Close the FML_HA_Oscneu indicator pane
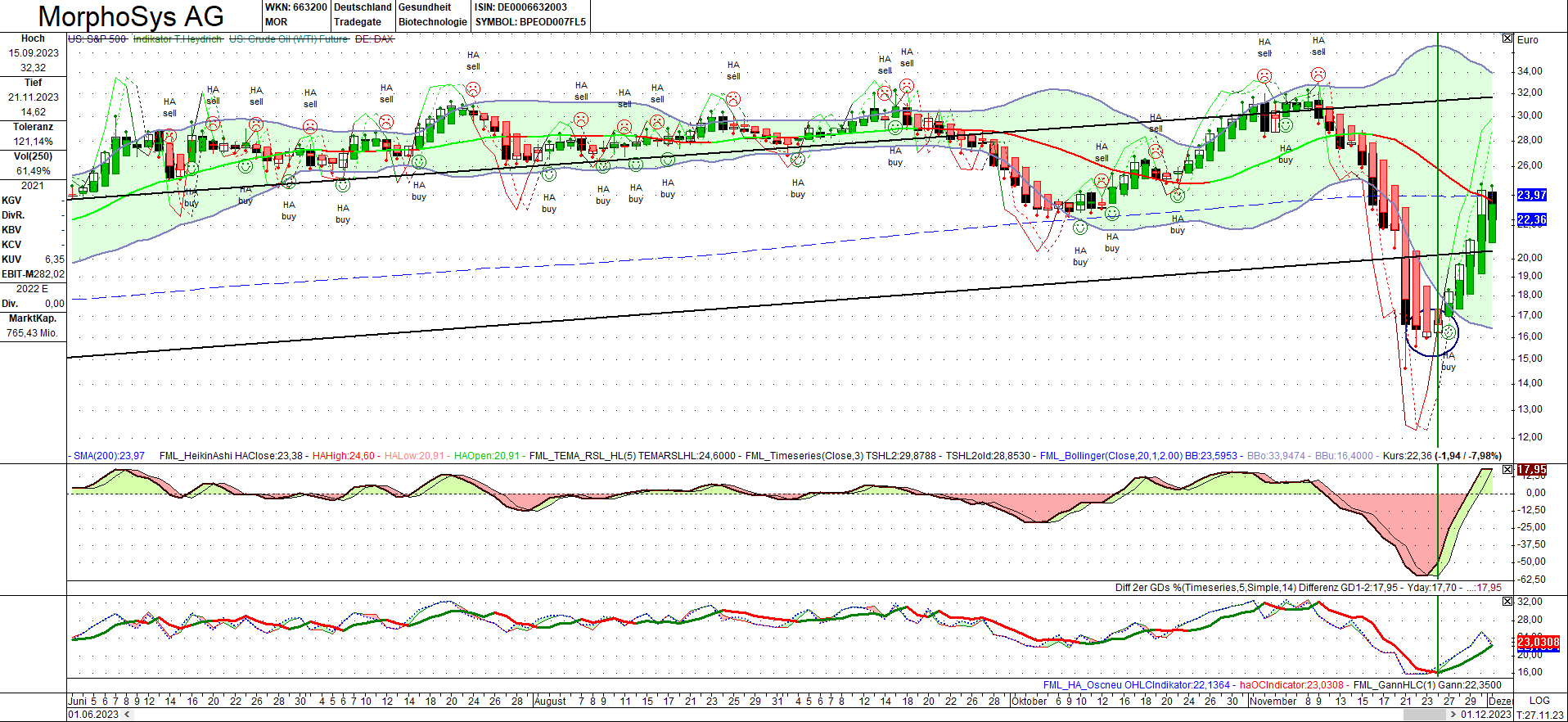The width and height of the screenshot is (1568, 722). coord(1507,601)
